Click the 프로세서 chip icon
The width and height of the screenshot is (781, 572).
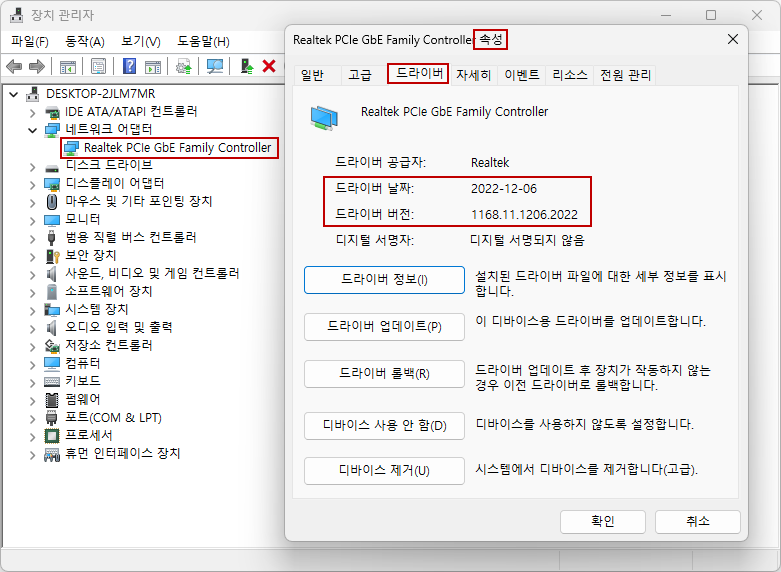coord(52,435)
